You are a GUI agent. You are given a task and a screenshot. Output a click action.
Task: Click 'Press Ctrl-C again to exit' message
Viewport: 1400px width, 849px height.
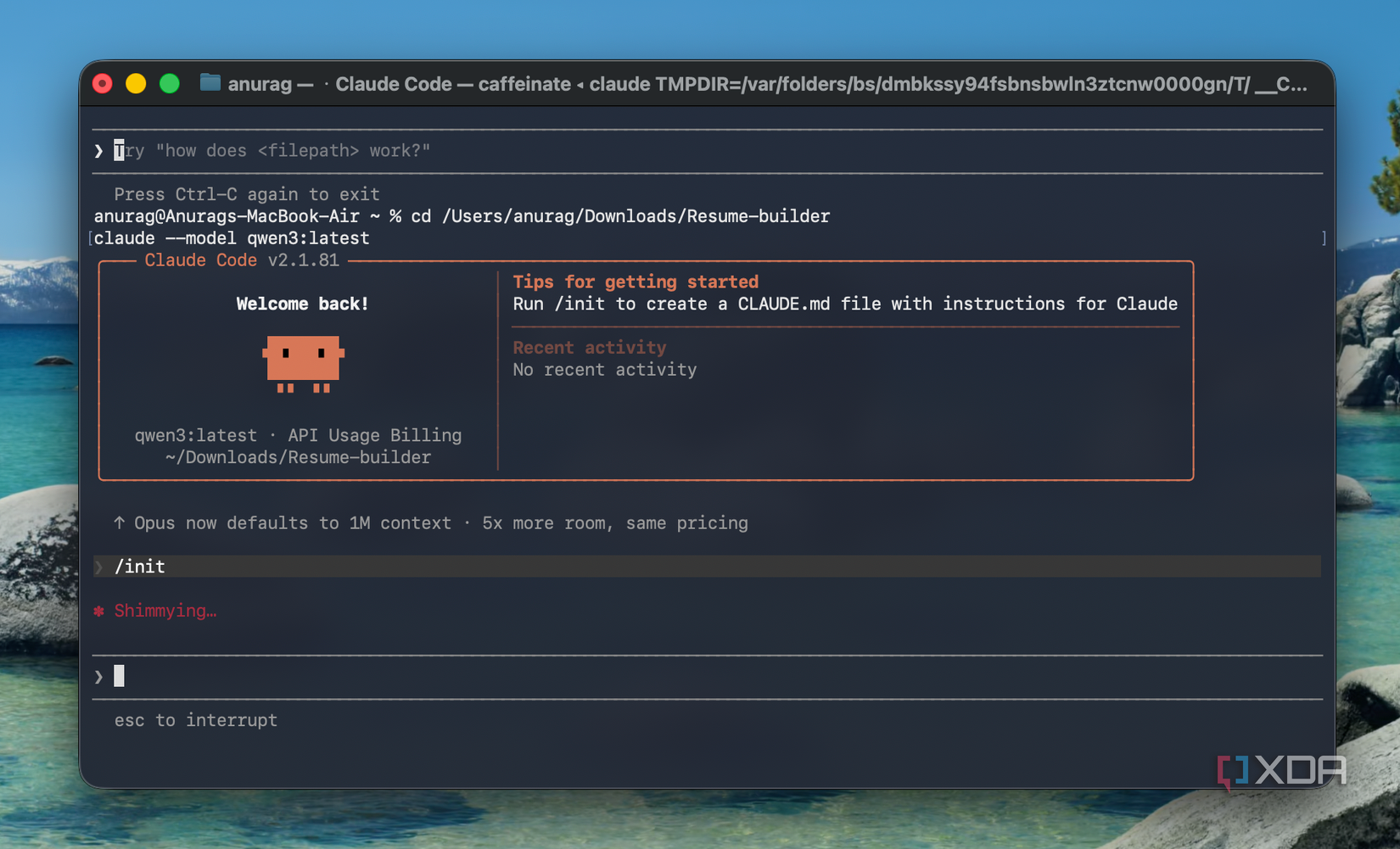click(x=247, y=194)
